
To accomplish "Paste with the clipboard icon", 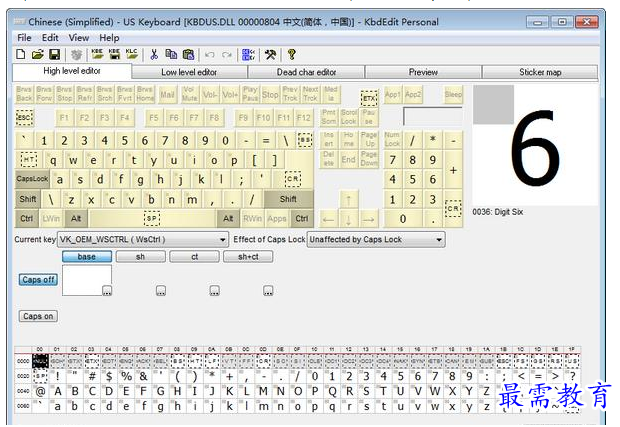I will click(x=188, y=54).
